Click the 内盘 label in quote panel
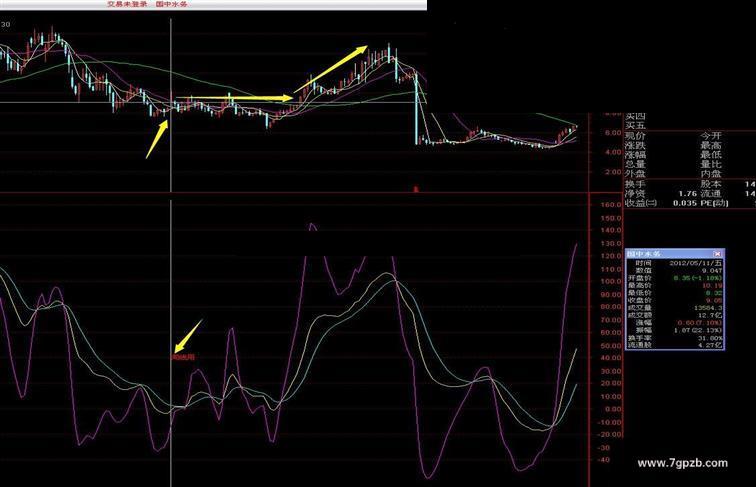The image size is (756, 487). (x=711, y=174)
